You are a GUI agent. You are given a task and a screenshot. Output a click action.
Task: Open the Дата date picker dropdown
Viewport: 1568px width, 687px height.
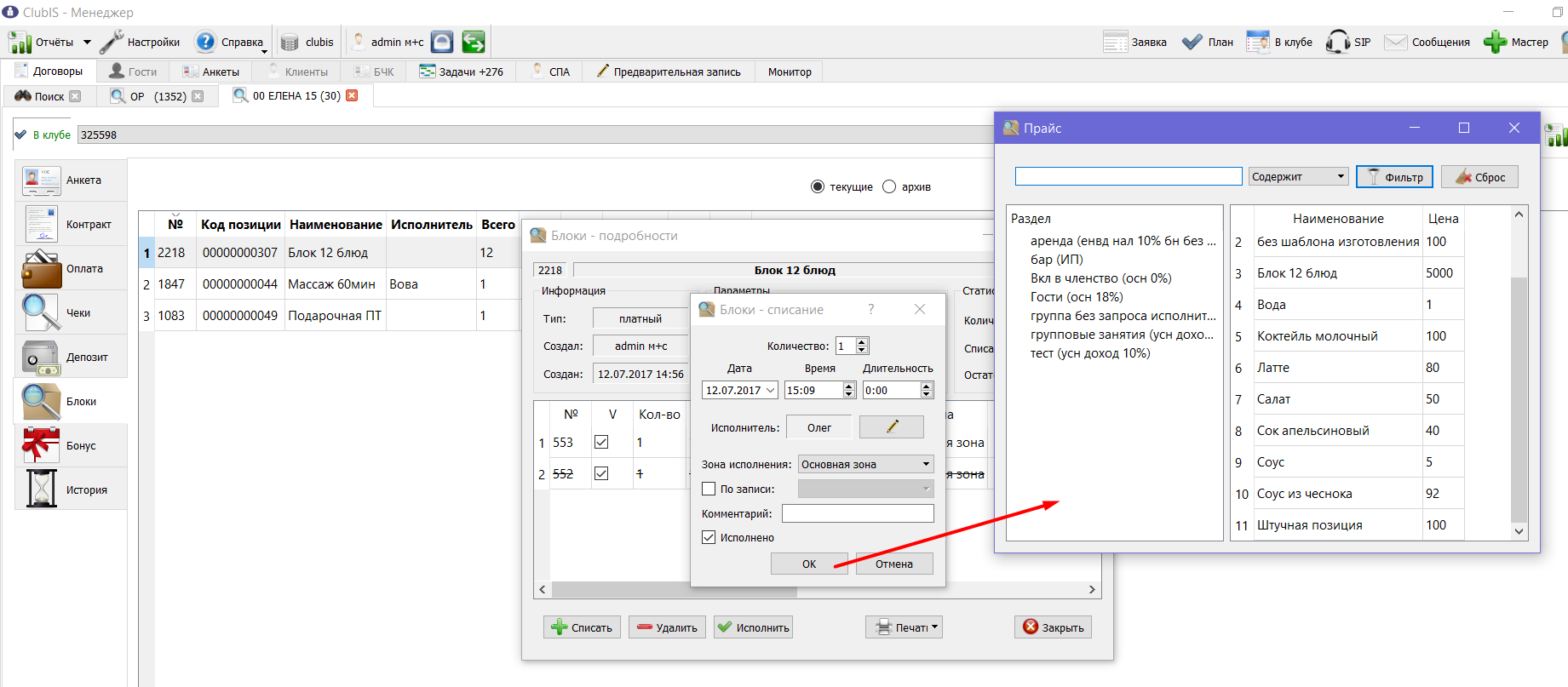click(770, 390)
